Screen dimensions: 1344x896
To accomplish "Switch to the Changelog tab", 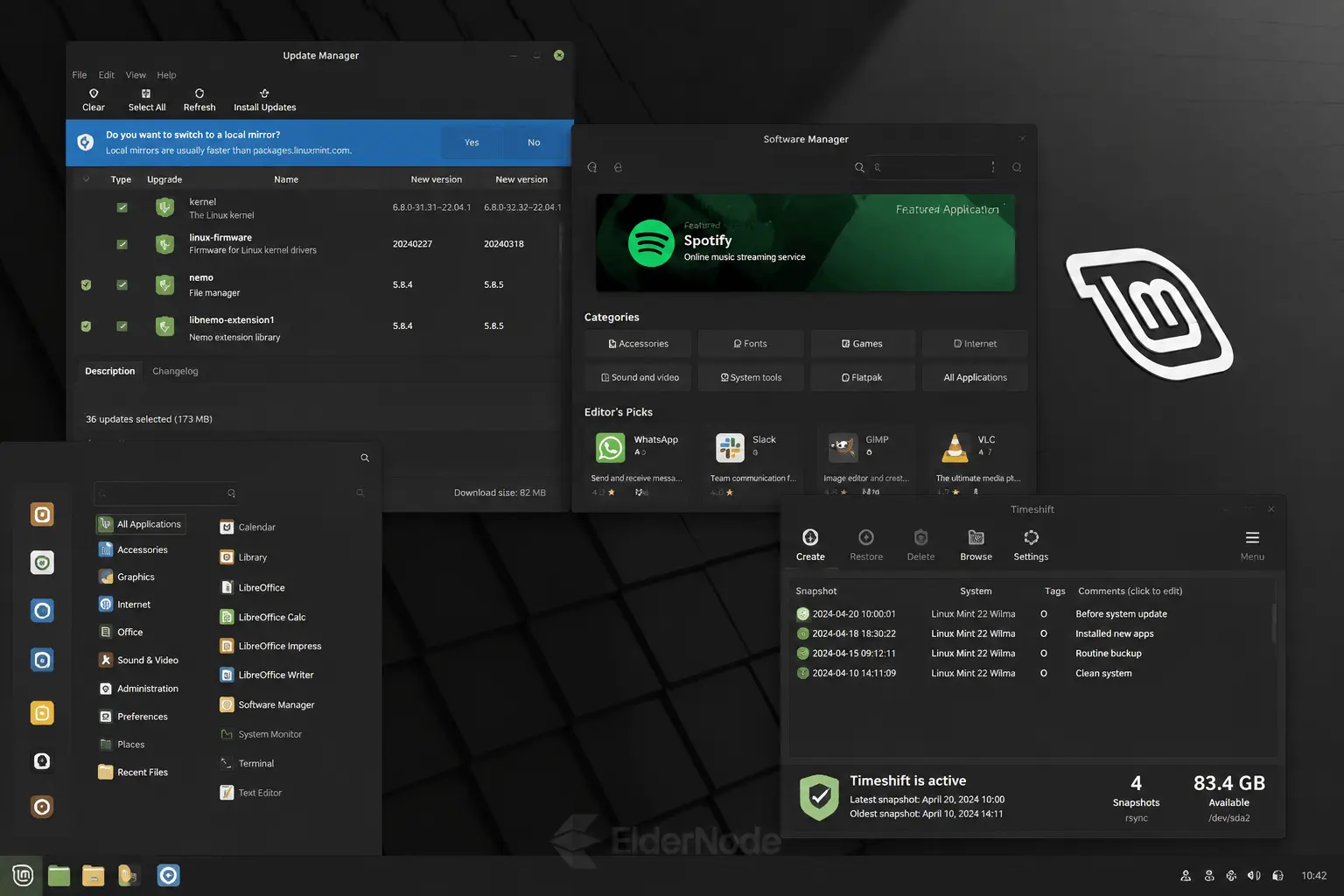I will point(175,371).
